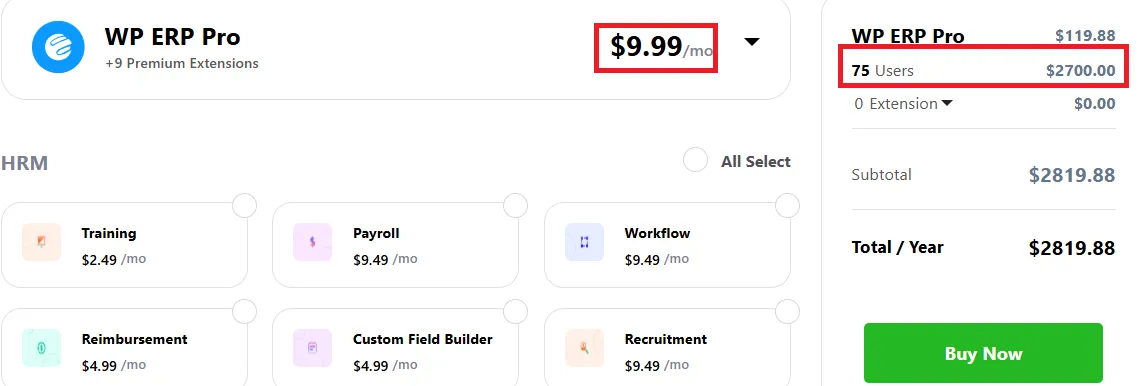Toggle the All Select radio for HRM

coord(695,161)
